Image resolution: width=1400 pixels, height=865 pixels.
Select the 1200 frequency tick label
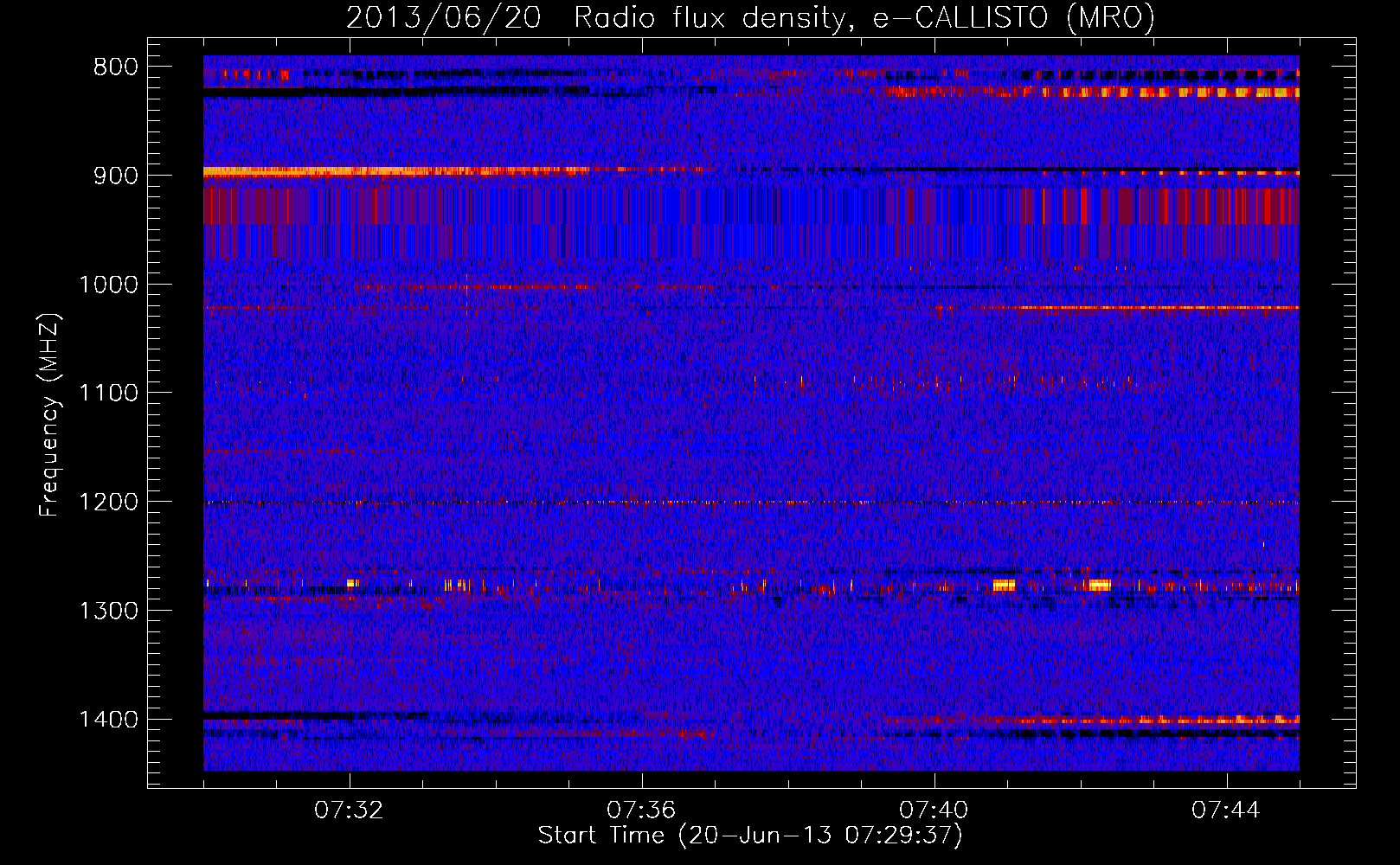pos(108,503)
